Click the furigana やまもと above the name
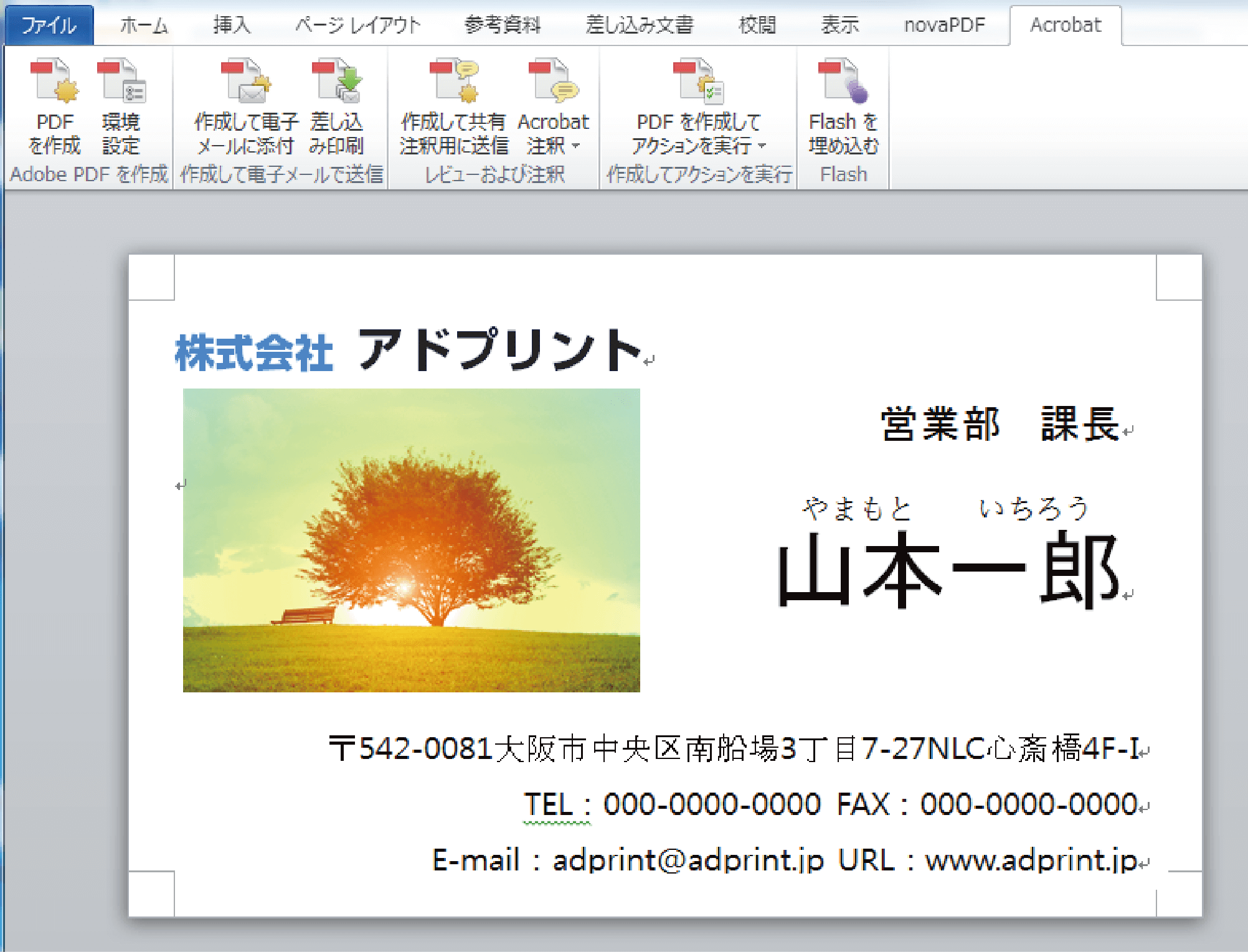This screenshot has height=952, width=1248. coord(857,509)
